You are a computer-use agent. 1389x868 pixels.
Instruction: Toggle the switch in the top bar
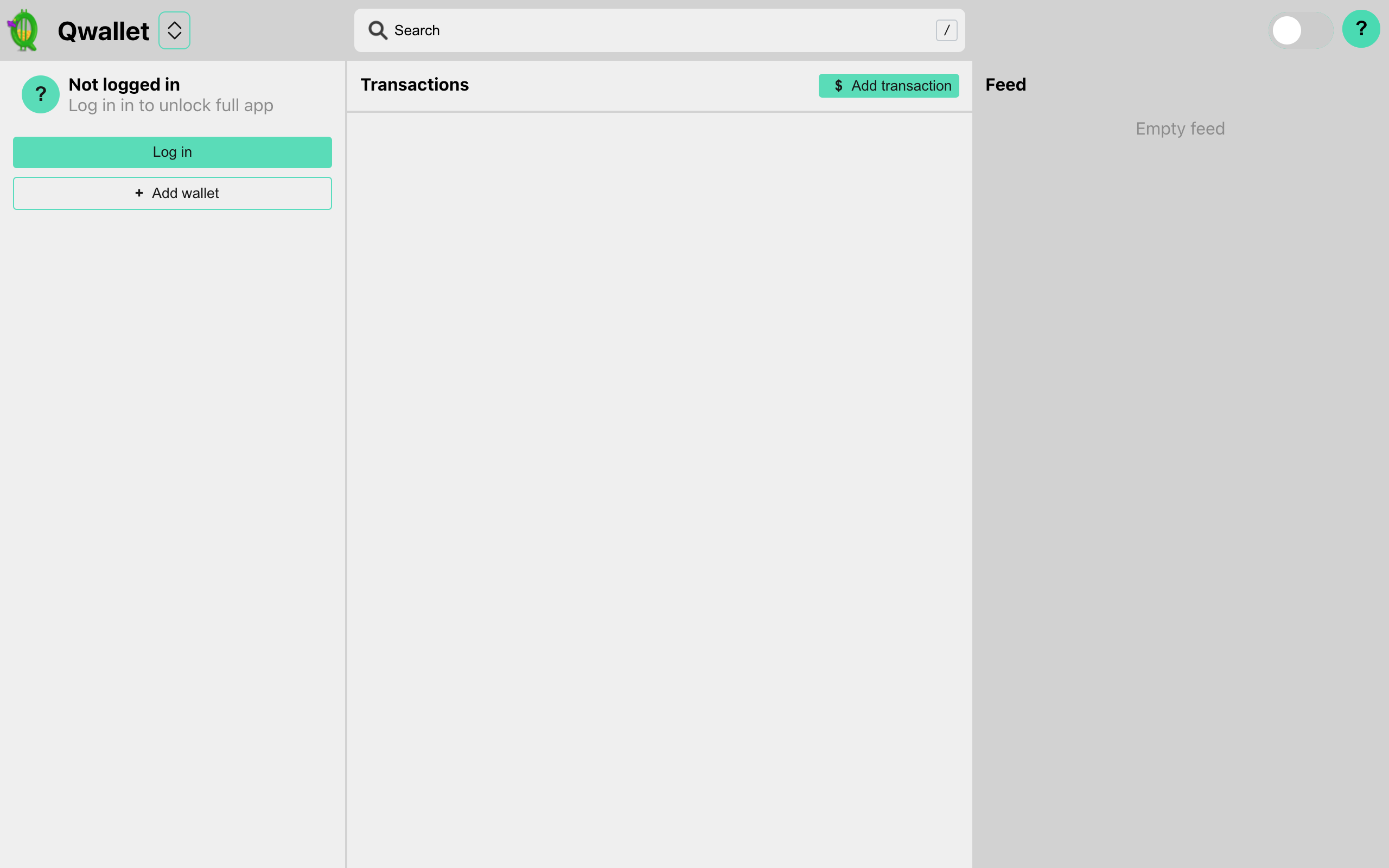coord(1300,30)
